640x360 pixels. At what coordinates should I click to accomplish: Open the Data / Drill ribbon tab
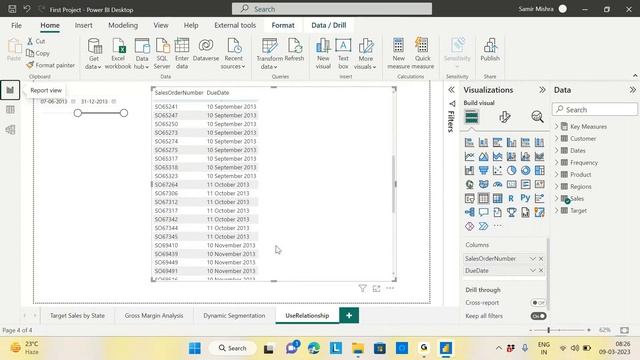(x=329, y=25)
